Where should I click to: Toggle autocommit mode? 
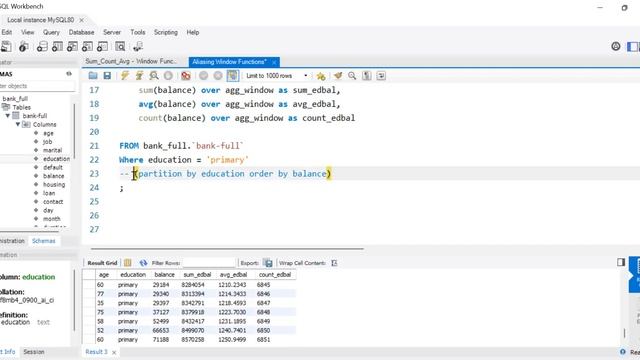233,76
